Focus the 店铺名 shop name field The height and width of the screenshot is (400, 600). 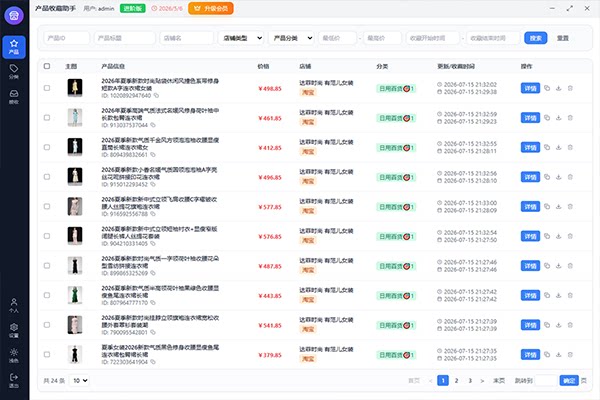[x=187, y=38]
